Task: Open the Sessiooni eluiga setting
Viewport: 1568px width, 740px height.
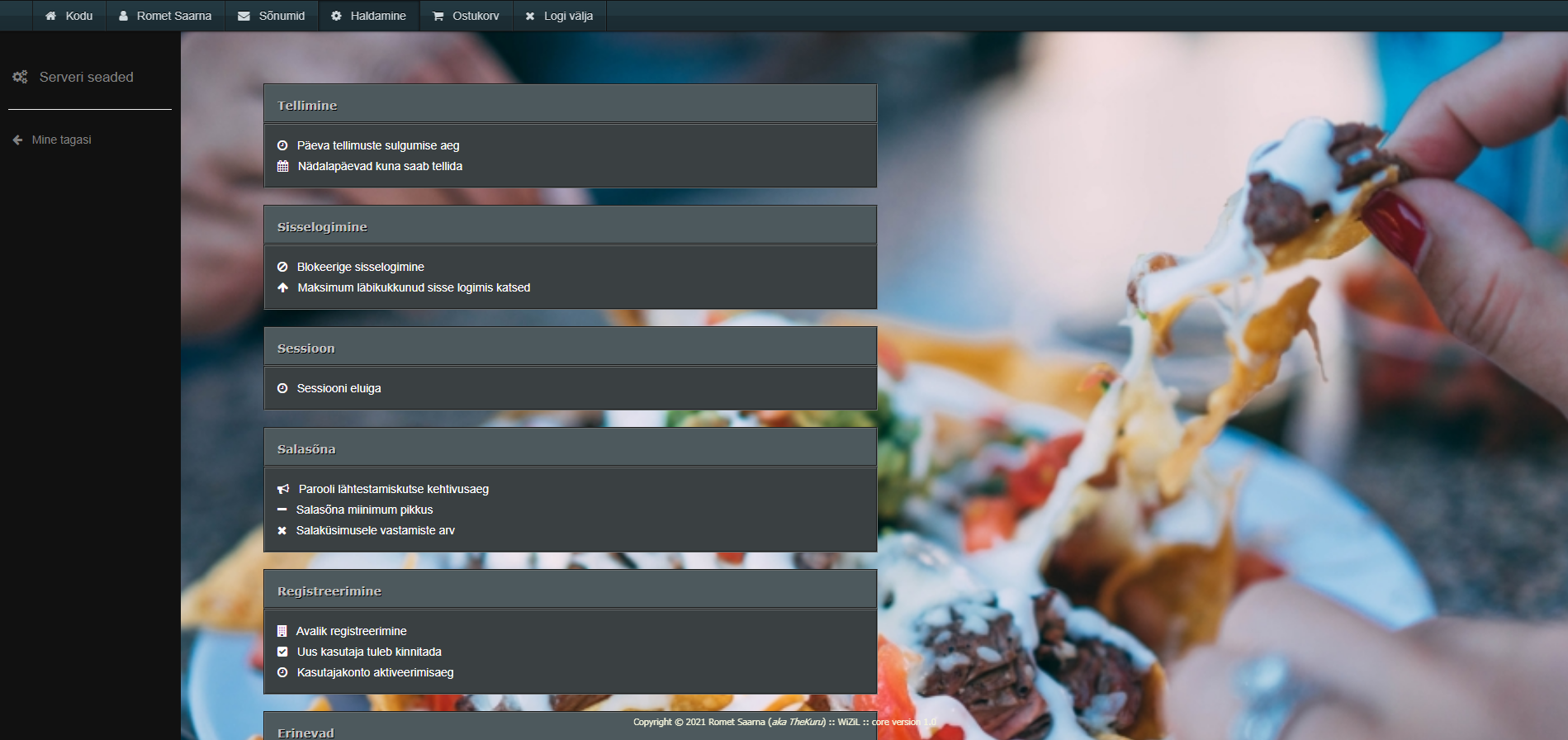Action: point(339,388)
